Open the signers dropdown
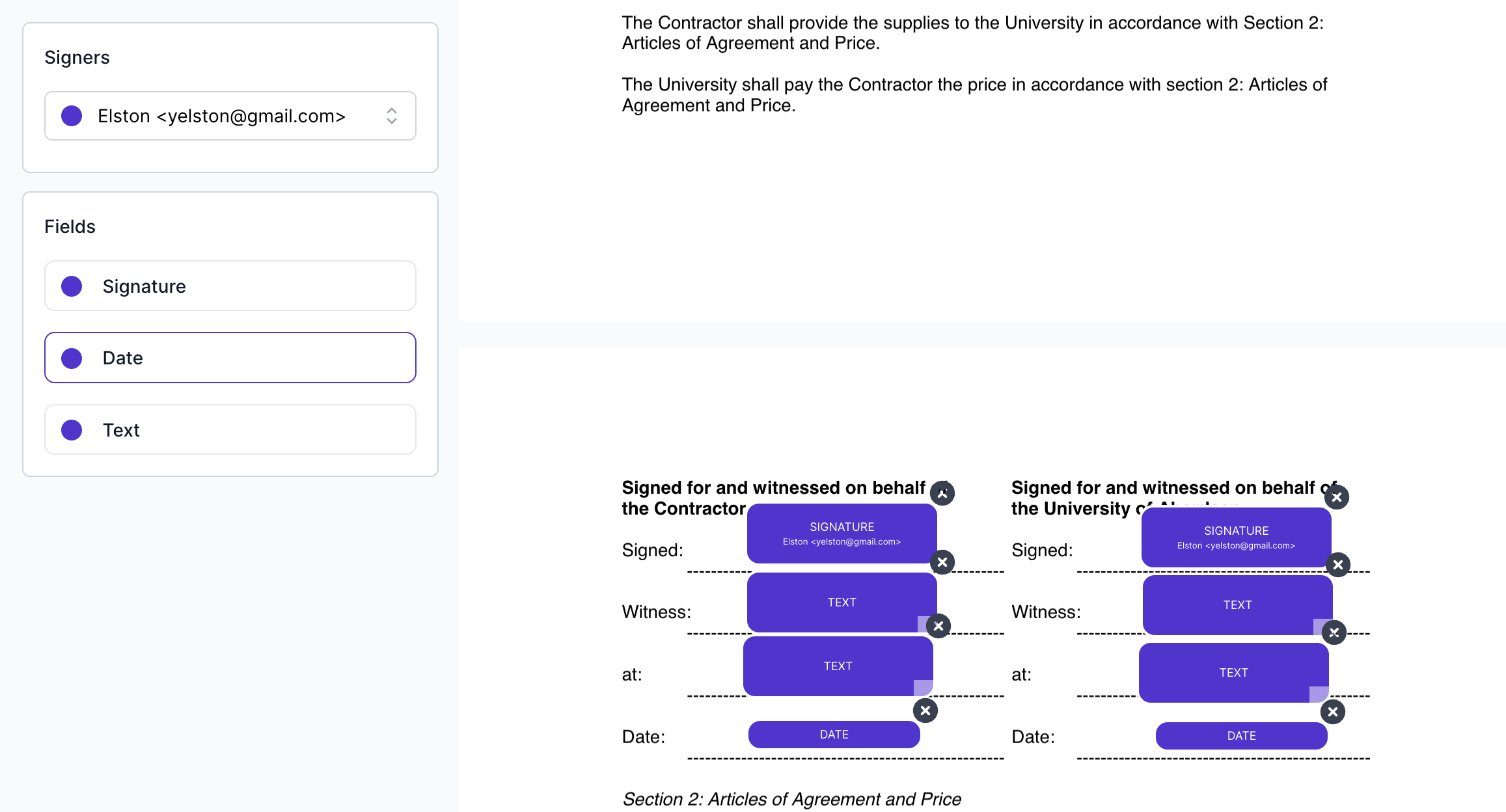 [x=230, y=116]
